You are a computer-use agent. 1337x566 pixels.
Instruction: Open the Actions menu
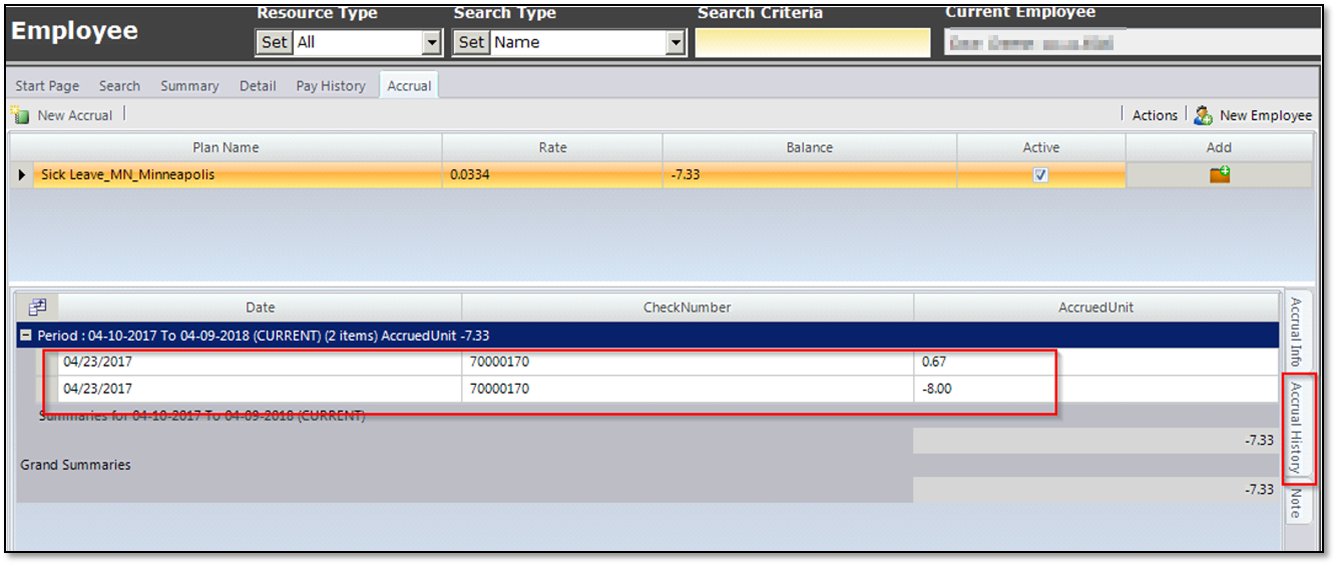click(1154, 115)
